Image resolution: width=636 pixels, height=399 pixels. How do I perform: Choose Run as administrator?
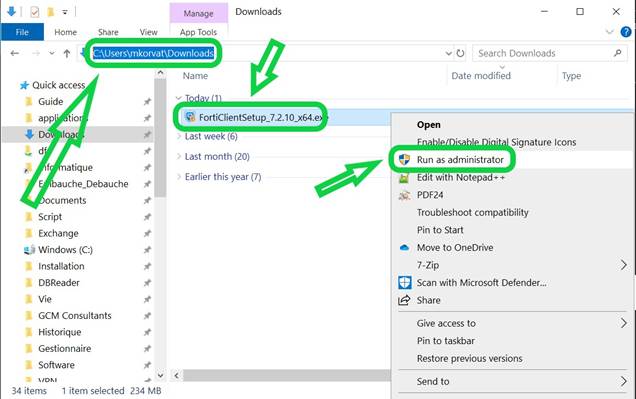tap(460, 160)
